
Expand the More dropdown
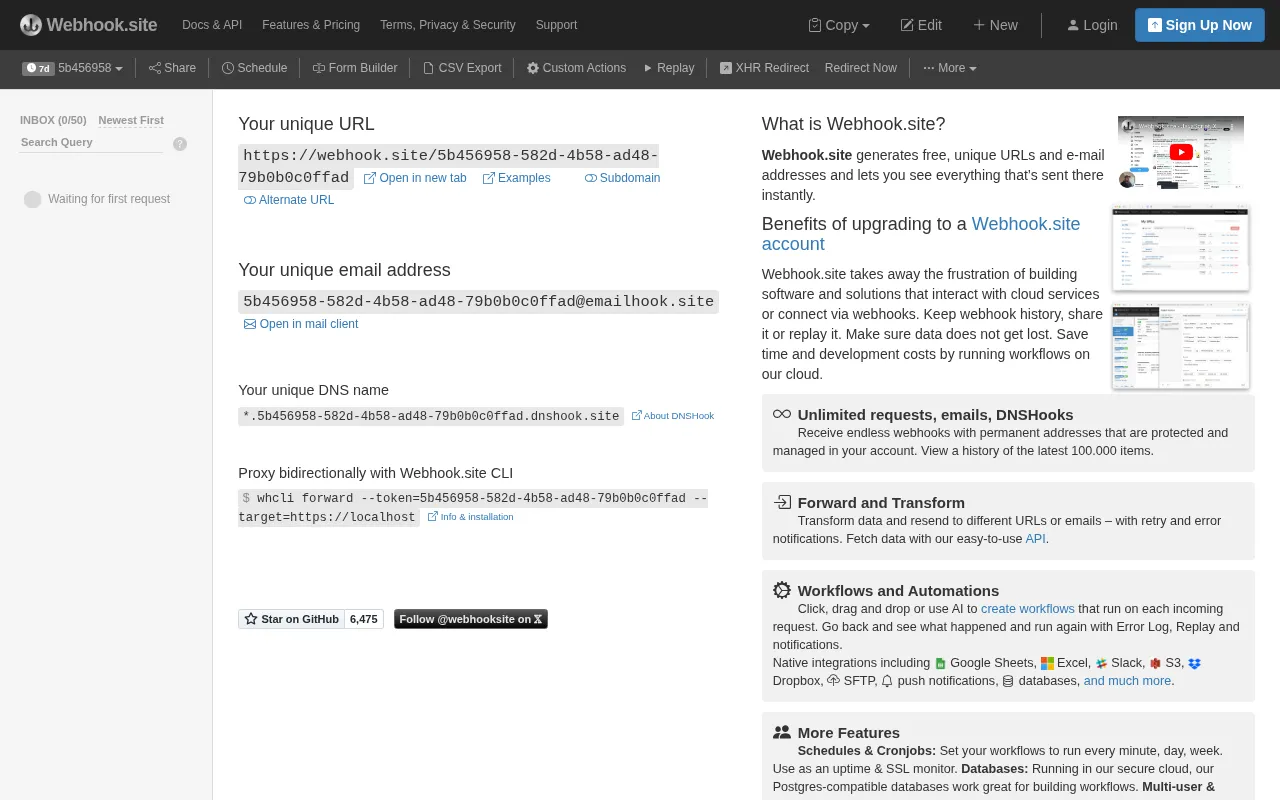pyautogui.click(x=949, y=68)
